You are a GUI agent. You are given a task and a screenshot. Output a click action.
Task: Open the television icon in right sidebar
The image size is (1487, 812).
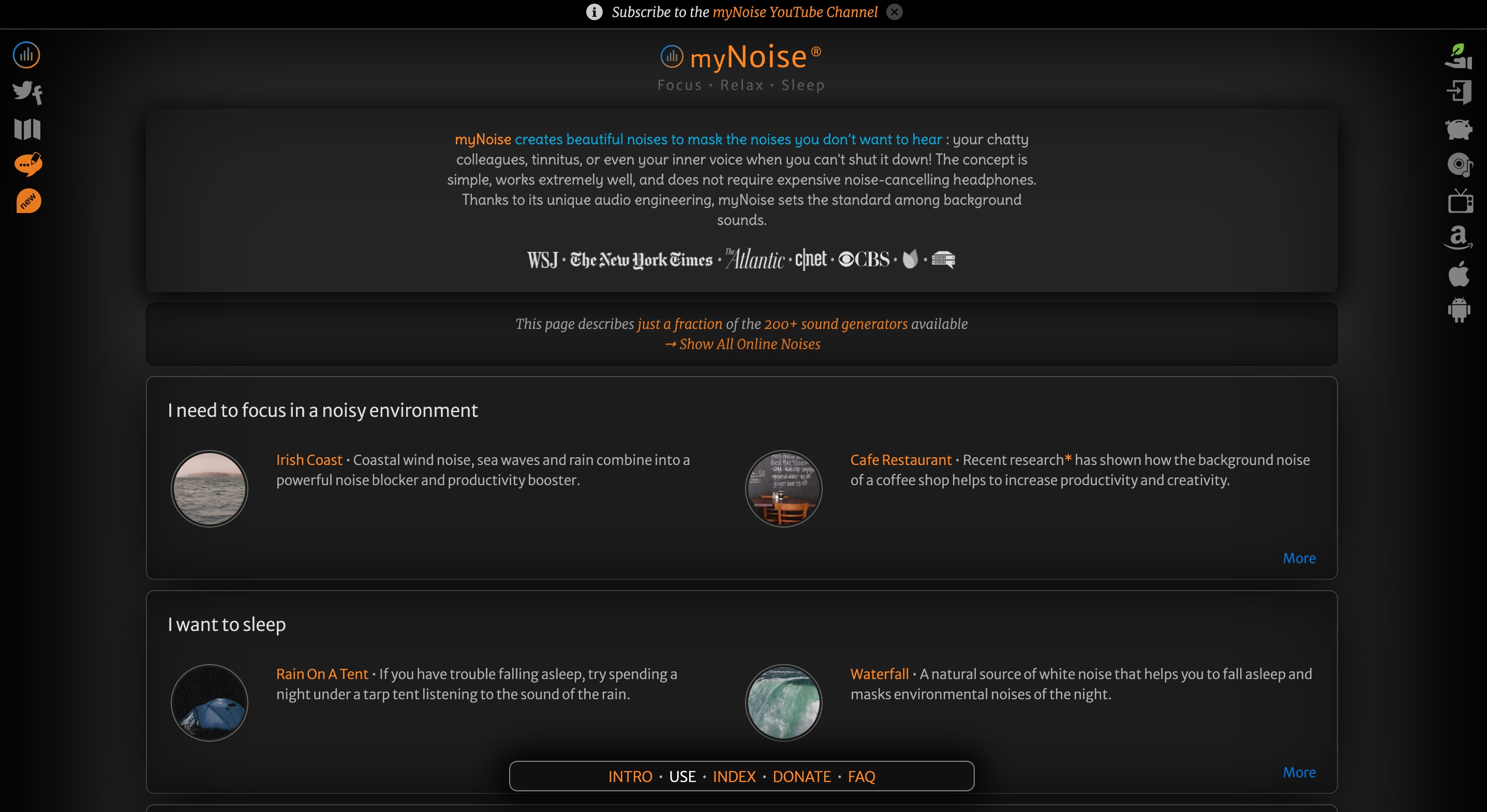click(x=1460, y=201)
